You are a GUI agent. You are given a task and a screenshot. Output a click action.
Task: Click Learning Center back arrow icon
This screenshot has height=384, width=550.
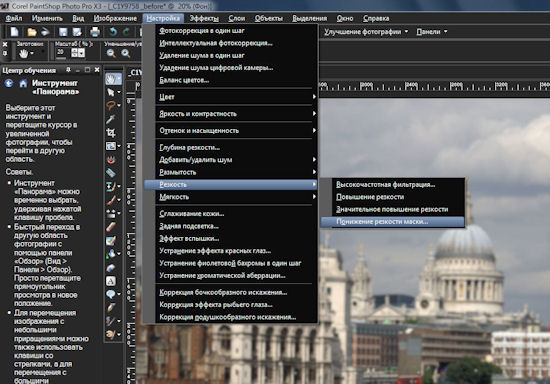9,83
